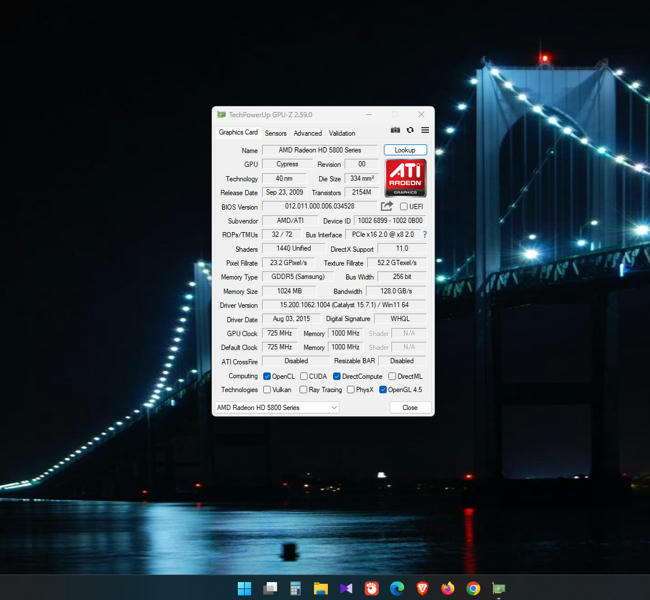
Task: Click the Close button in GPU-Z
Action: click(x=409, y=408)
